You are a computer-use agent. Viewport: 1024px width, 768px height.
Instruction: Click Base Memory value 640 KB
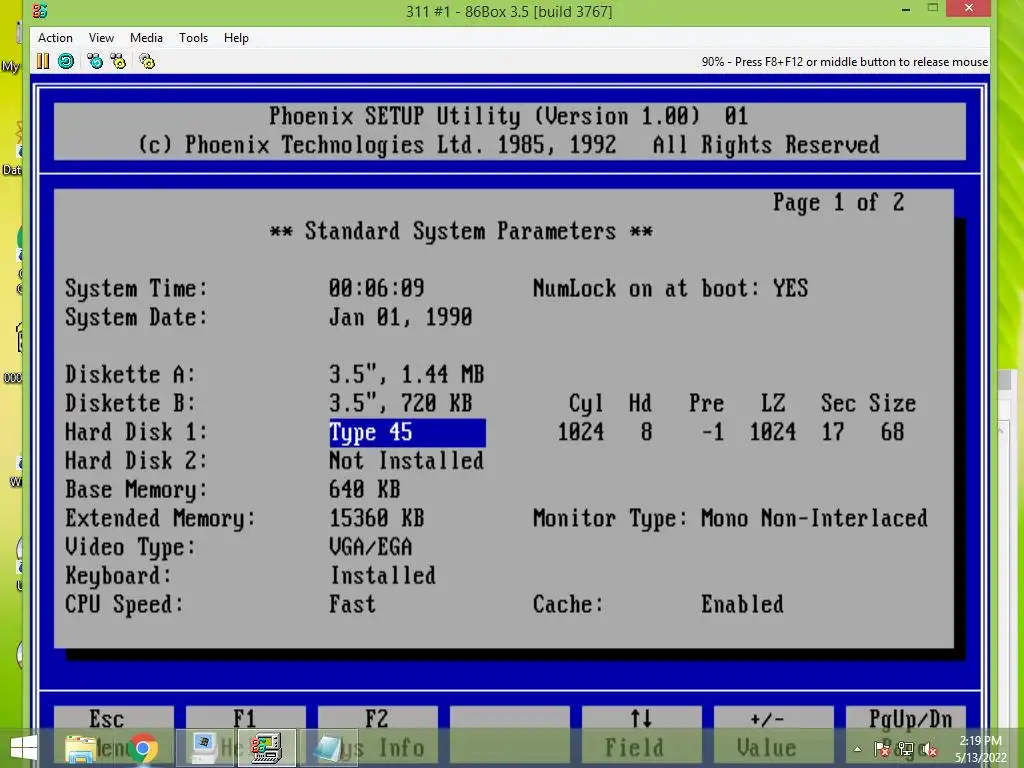click(364, 490)
